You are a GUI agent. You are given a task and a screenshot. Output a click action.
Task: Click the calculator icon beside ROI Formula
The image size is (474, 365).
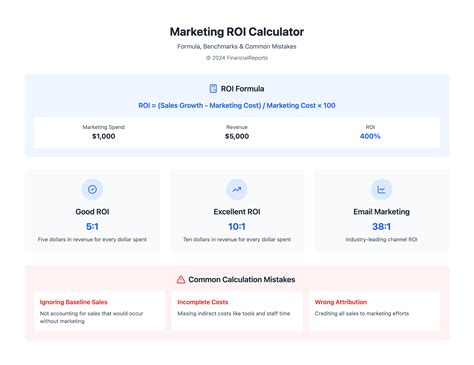pyautogui.click(x=213, y=88)
